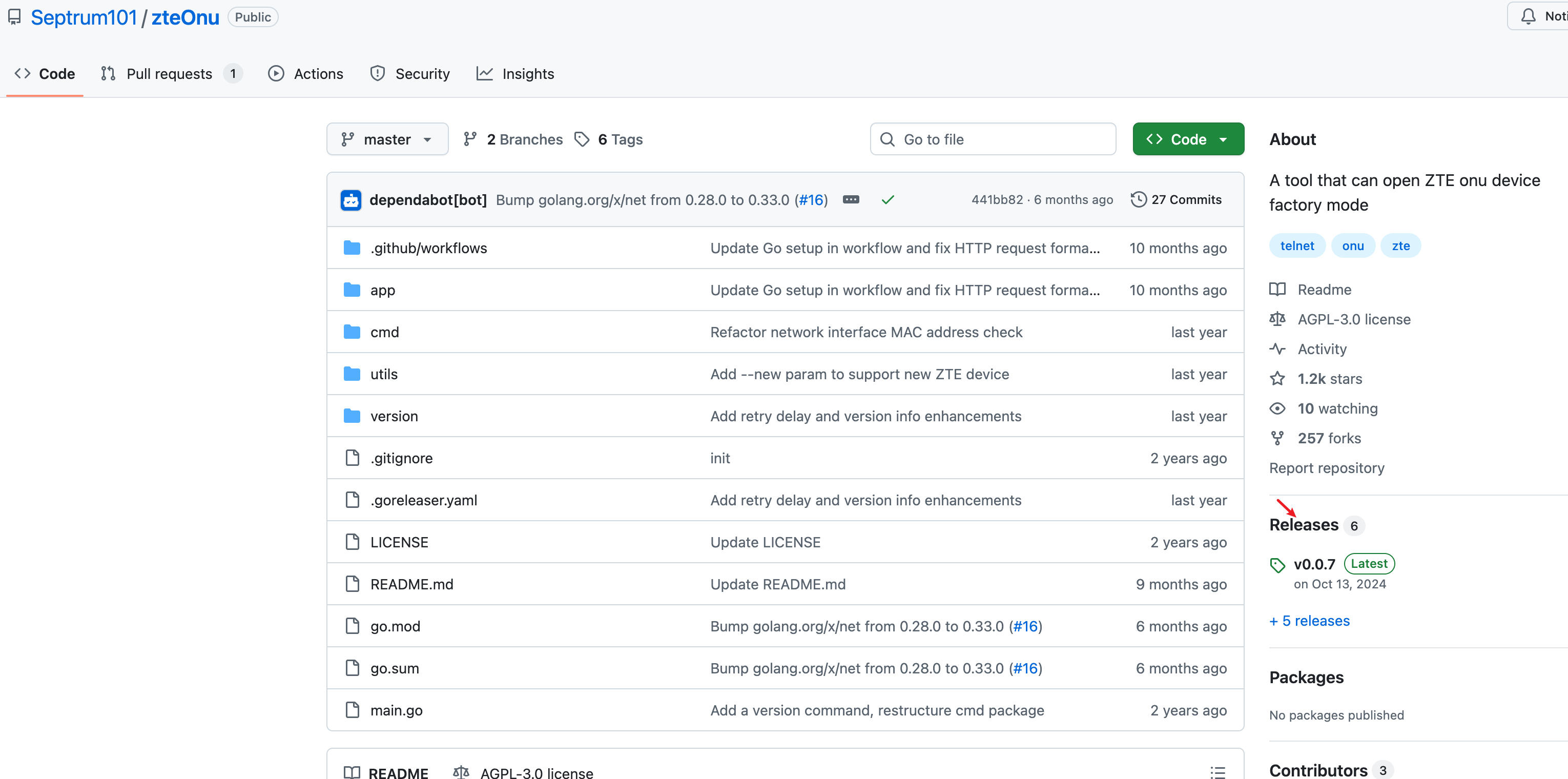Click the file icon beside LICENSE
The image size is (1568, 779).
click(x=352, y=542)
